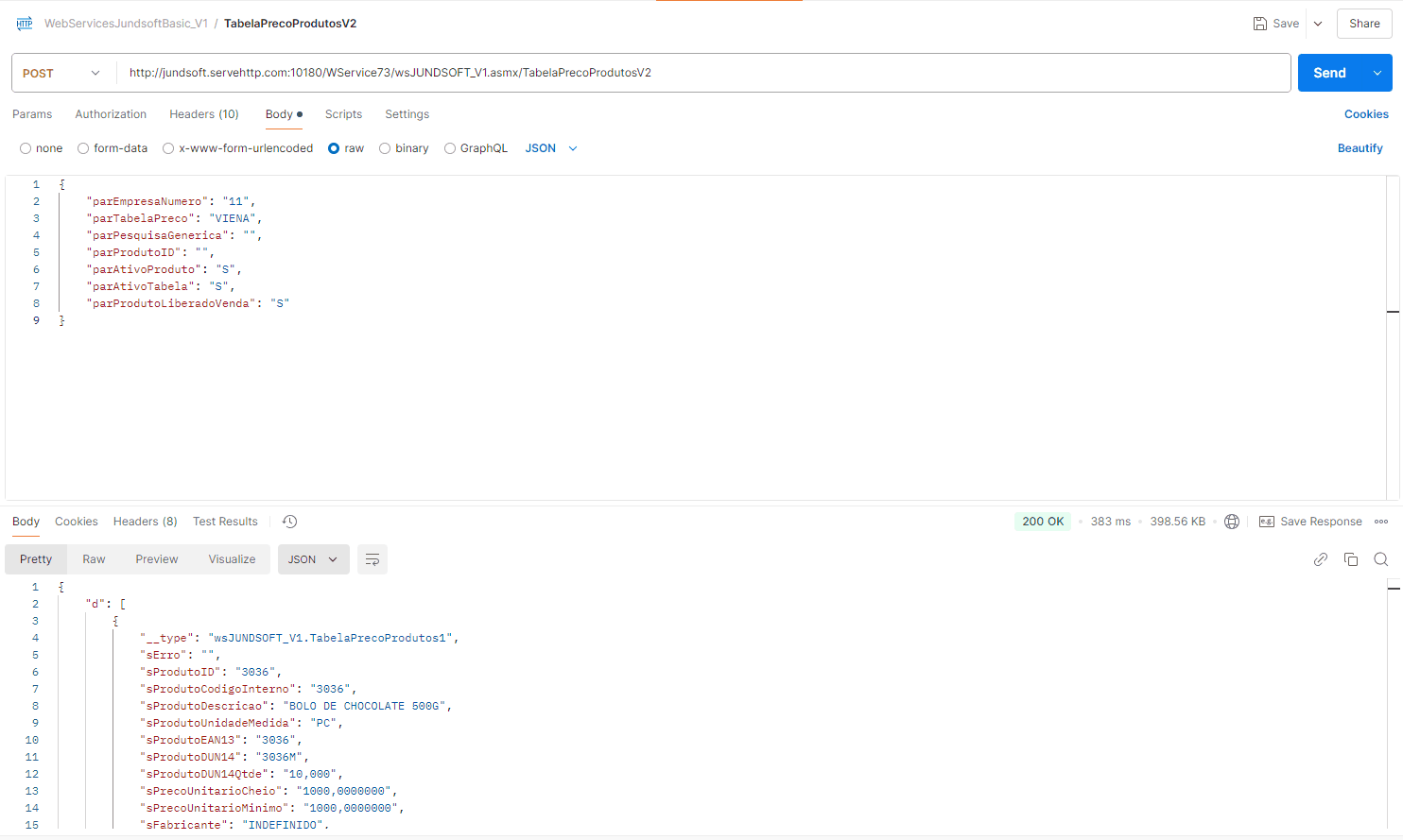Click the "parEmpresaNumero": "11" line
Viewport: 1403px width, 840px height.
click(171, 201)
